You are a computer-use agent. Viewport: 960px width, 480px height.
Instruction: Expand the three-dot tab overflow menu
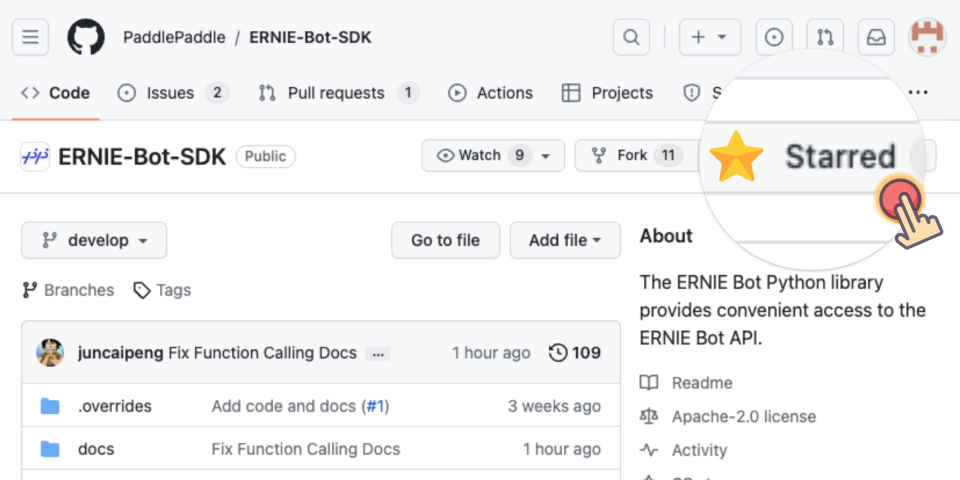coord(918,93)
